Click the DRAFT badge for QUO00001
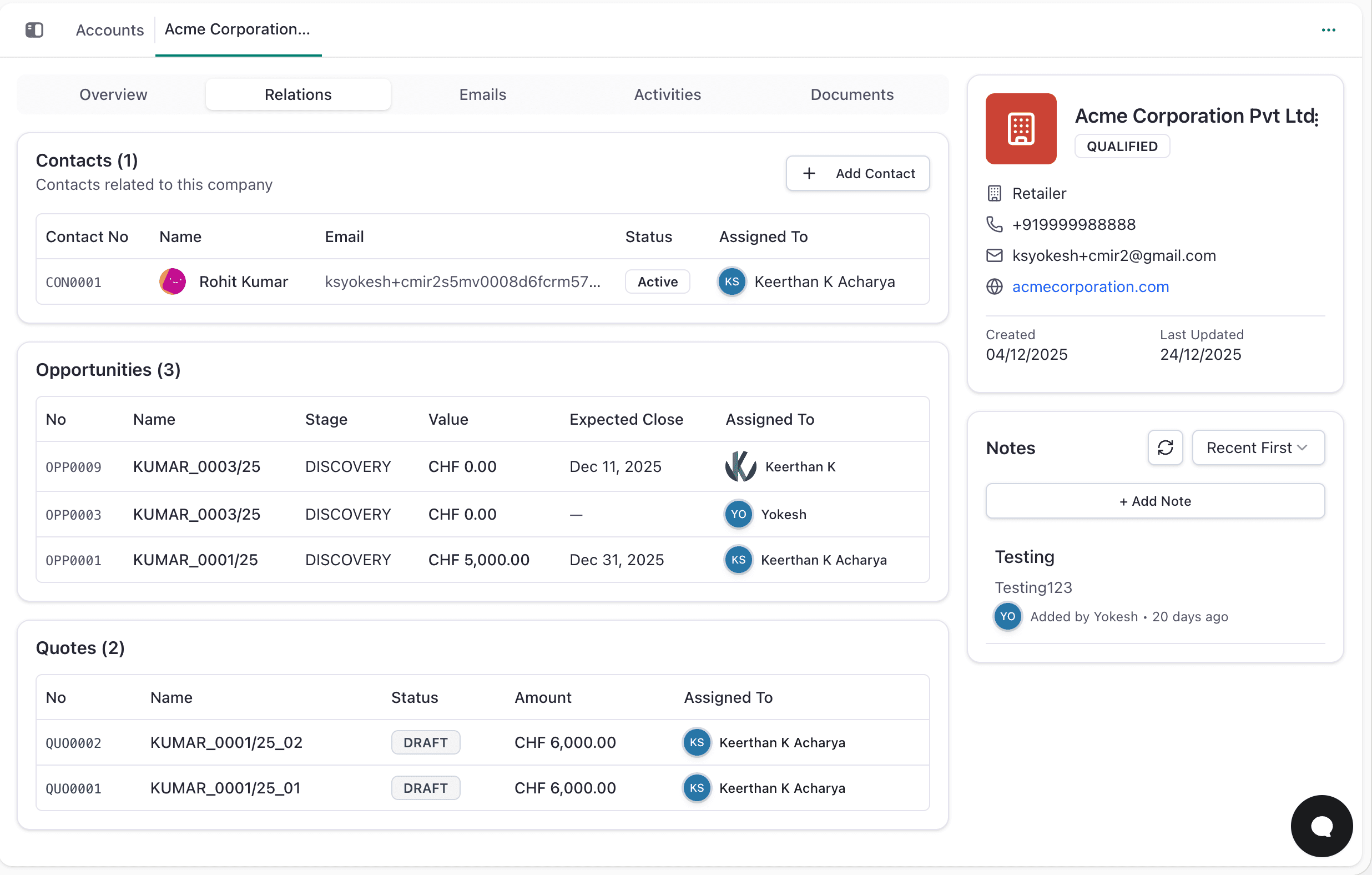 (425, 788)
